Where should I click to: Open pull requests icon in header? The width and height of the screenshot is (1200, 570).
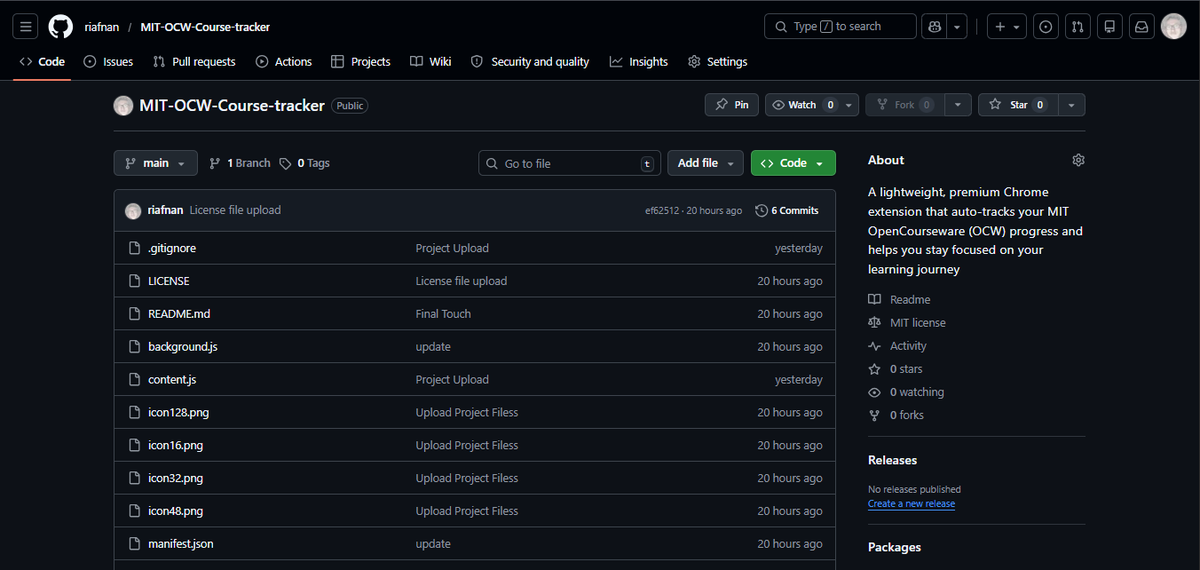click(x=1077, y=27)
